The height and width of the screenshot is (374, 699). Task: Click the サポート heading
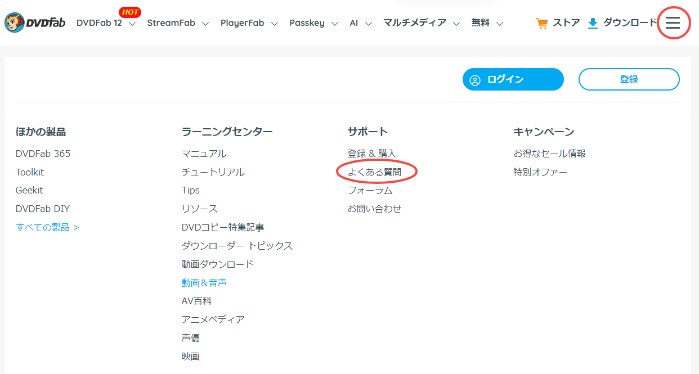(x=367, y=132)
